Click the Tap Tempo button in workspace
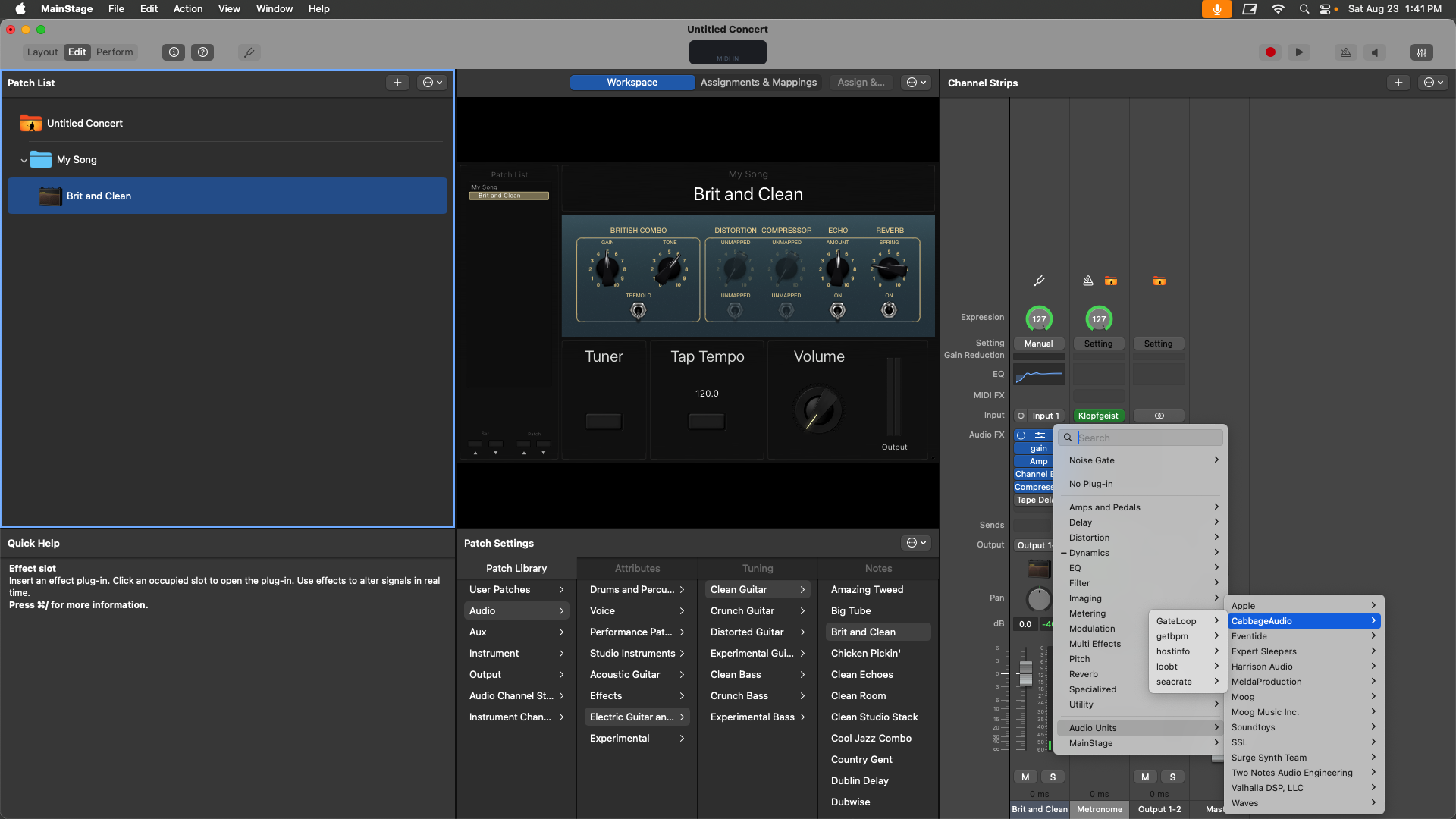Screen dimensions: 1456x819 pyautogui.click(x=707, y=422)
